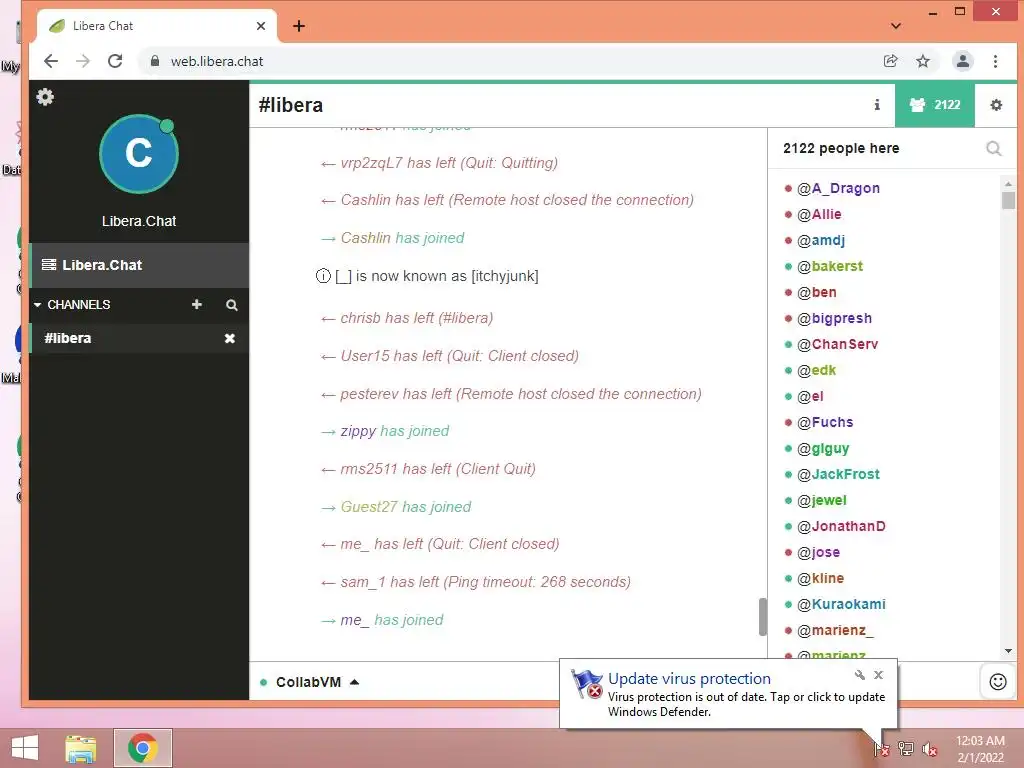The height and width of the screenshot is (768, 1024).
Task: Switch to the Libera Chat tab
Action: (x=157, y=26)
